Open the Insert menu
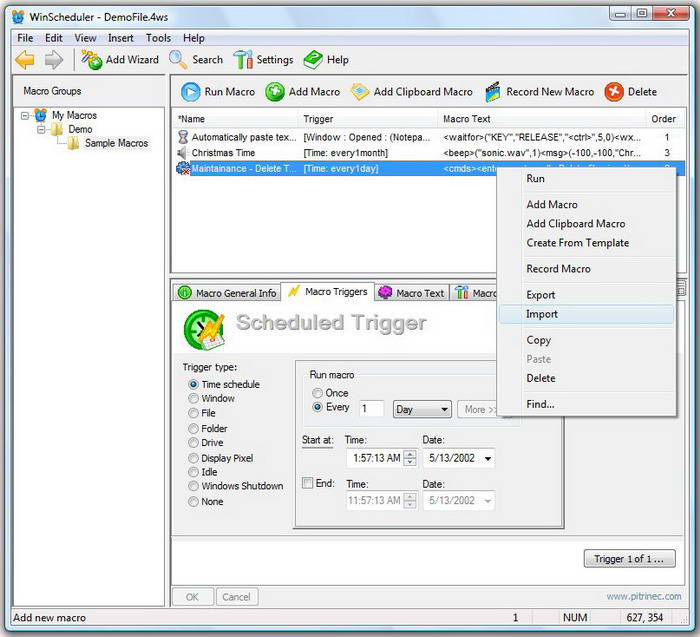Image resolution: width=700 pixels, height=637 pixels. coord(121,38)
